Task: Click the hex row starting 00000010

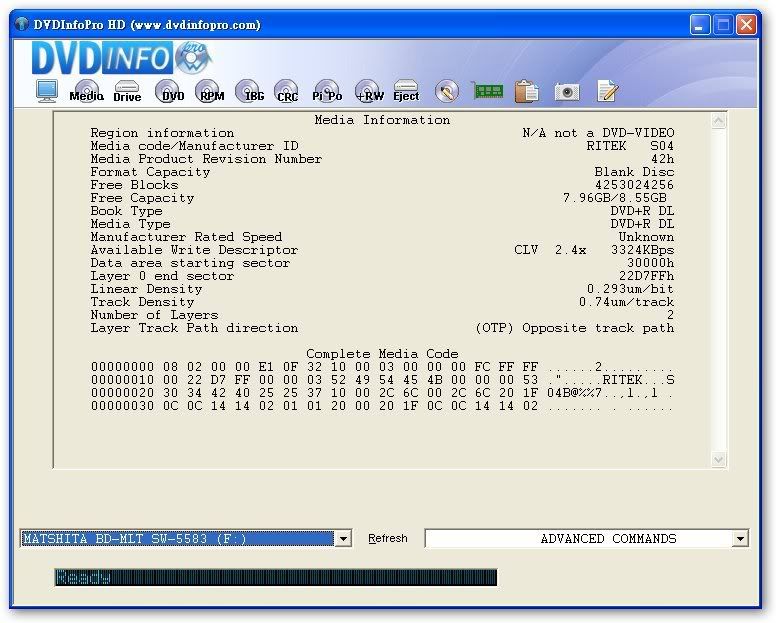Action: click(382, 380)
